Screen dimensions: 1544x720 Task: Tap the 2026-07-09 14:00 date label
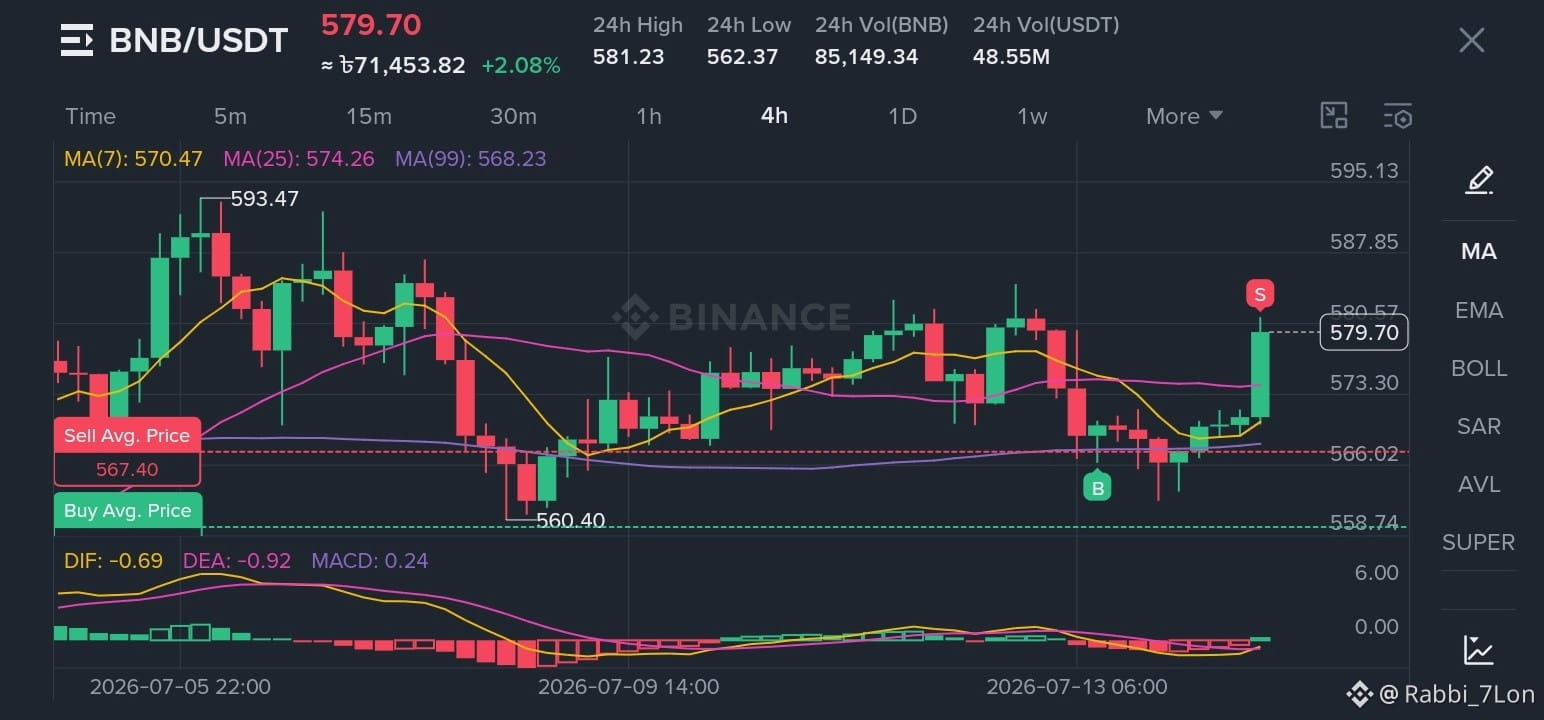628,687
